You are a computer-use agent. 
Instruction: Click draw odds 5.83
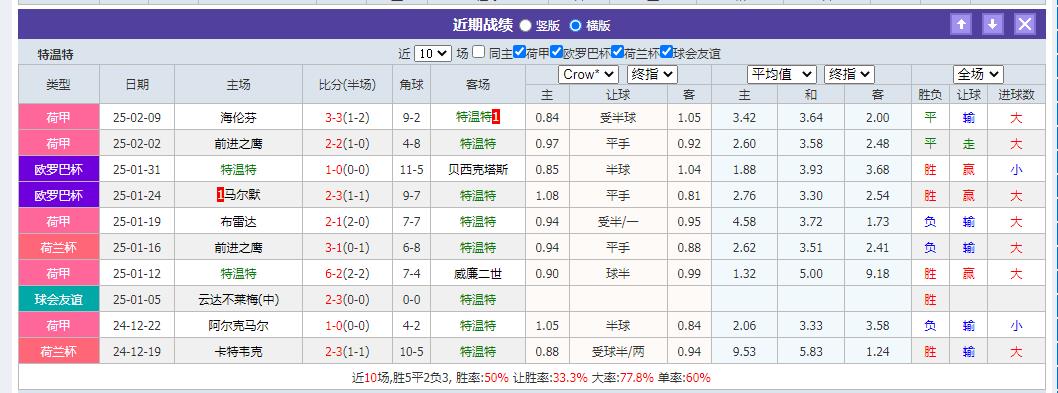(x=810, y=352)
